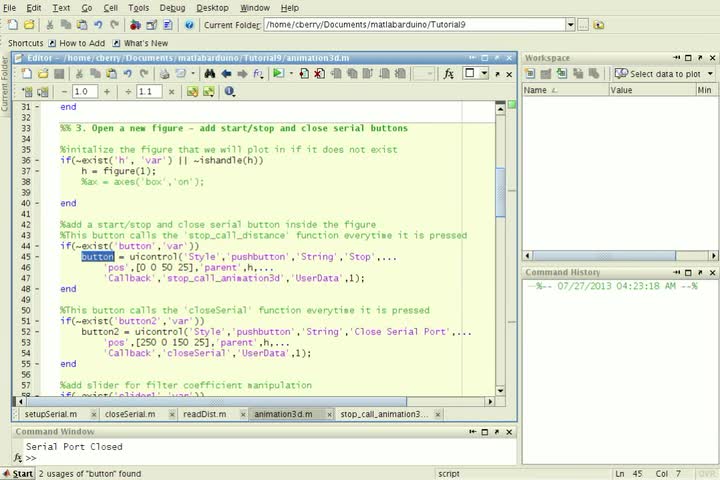Image resolution: width=720 pixels, height=480 pixels.
Task: Click the Editor vertical scrollbar thumb
Action: 500,192
